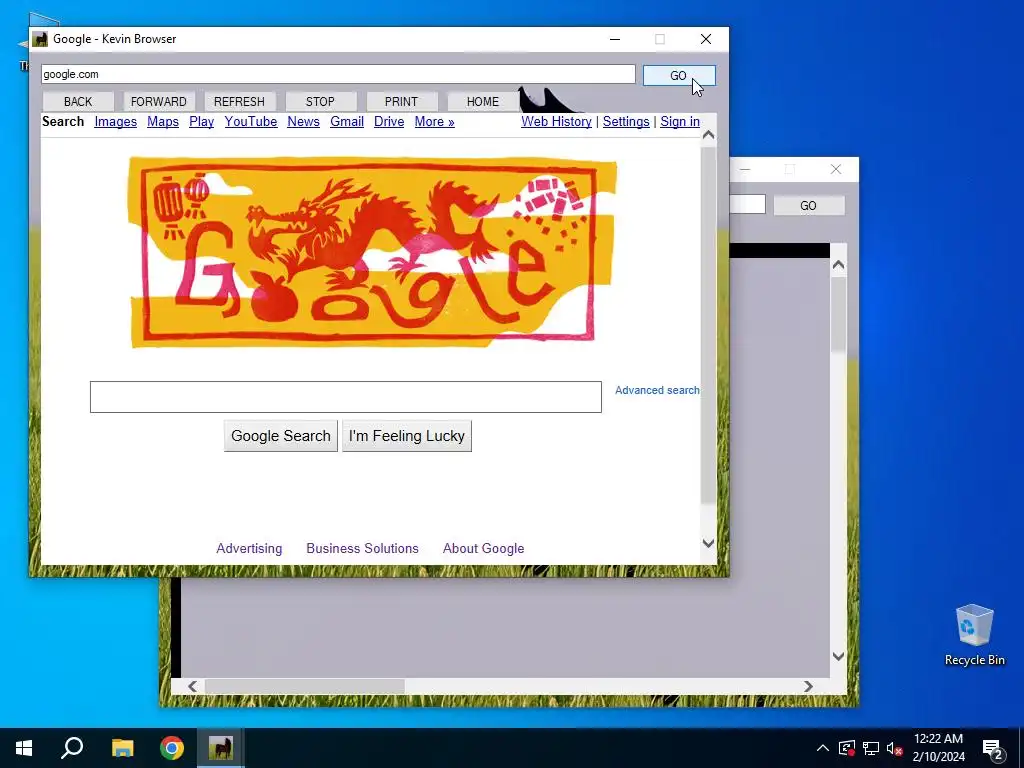
Task: Open the YouTube link
Action: click(251, 121)
